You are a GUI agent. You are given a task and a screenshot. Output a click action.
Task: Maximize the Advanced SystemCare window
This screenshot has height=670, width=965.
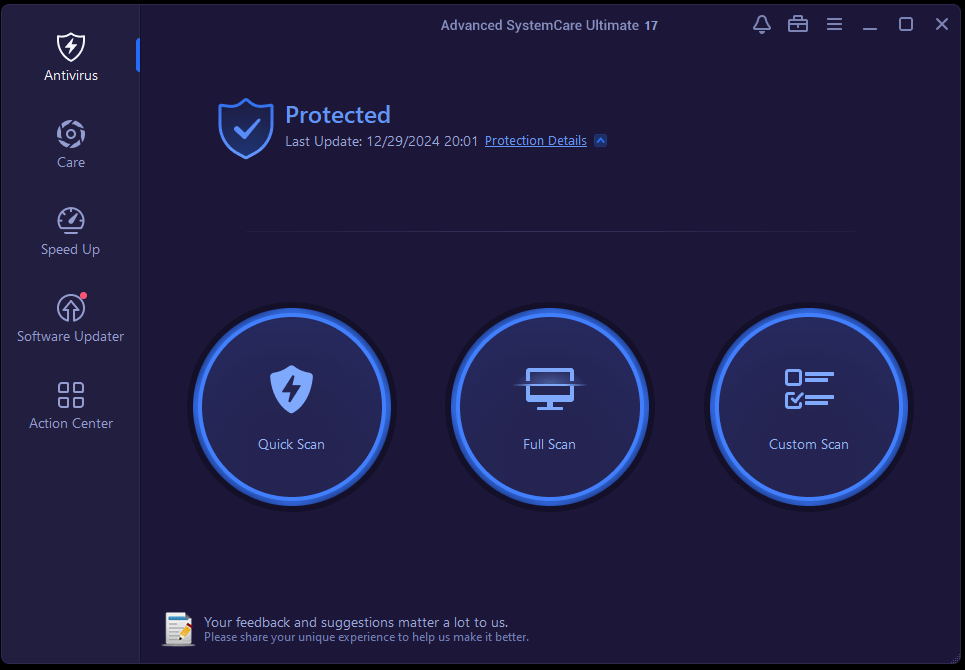pos(906,25)
